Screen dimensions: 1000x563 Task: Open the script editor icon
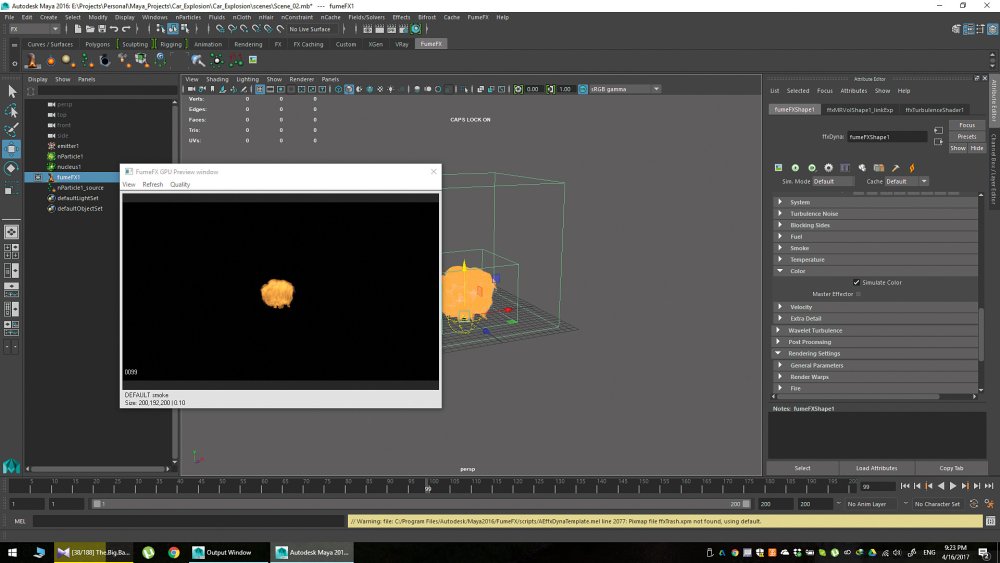click(x=990, y=521)
